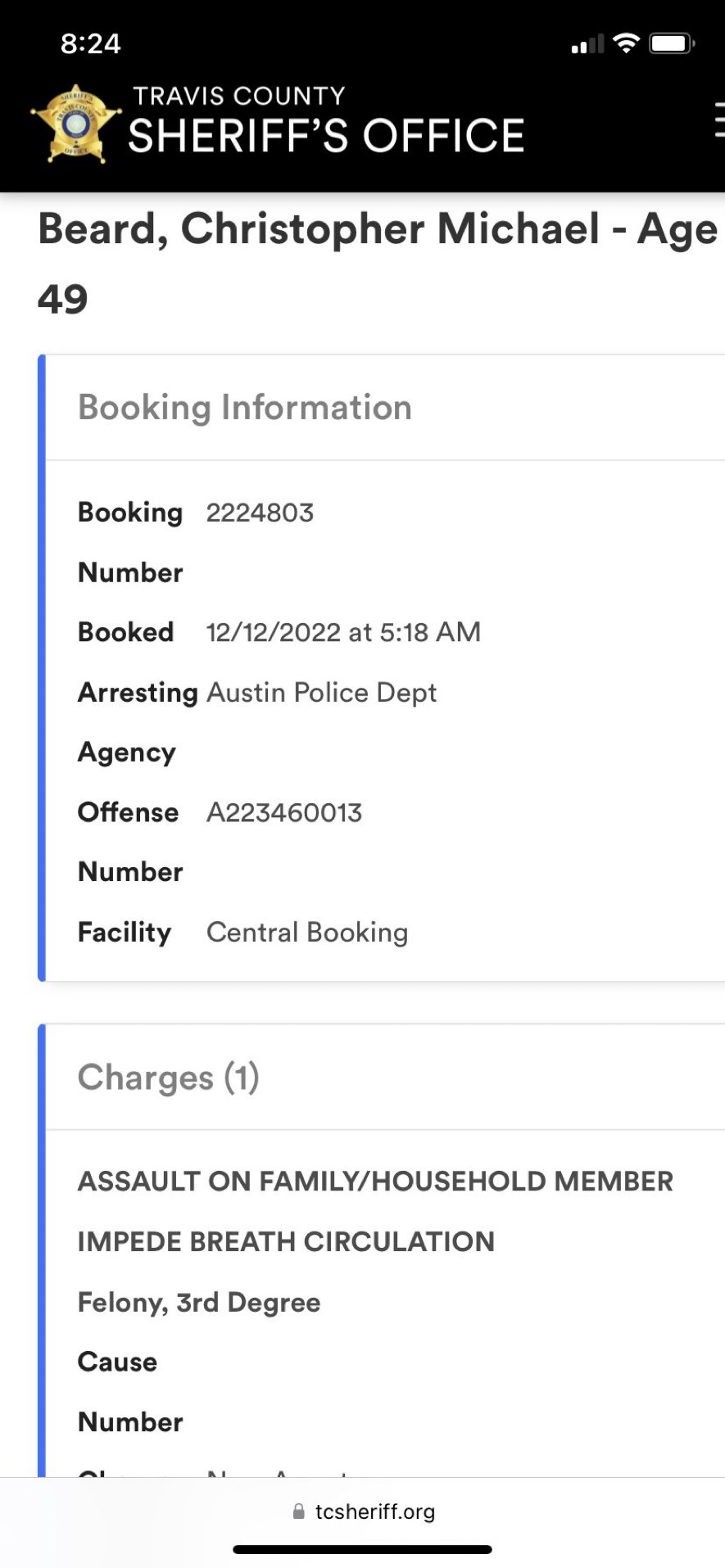Tap the Central Booking facility value
This screenshot has width=725, height=1568.
click(307, 933)
